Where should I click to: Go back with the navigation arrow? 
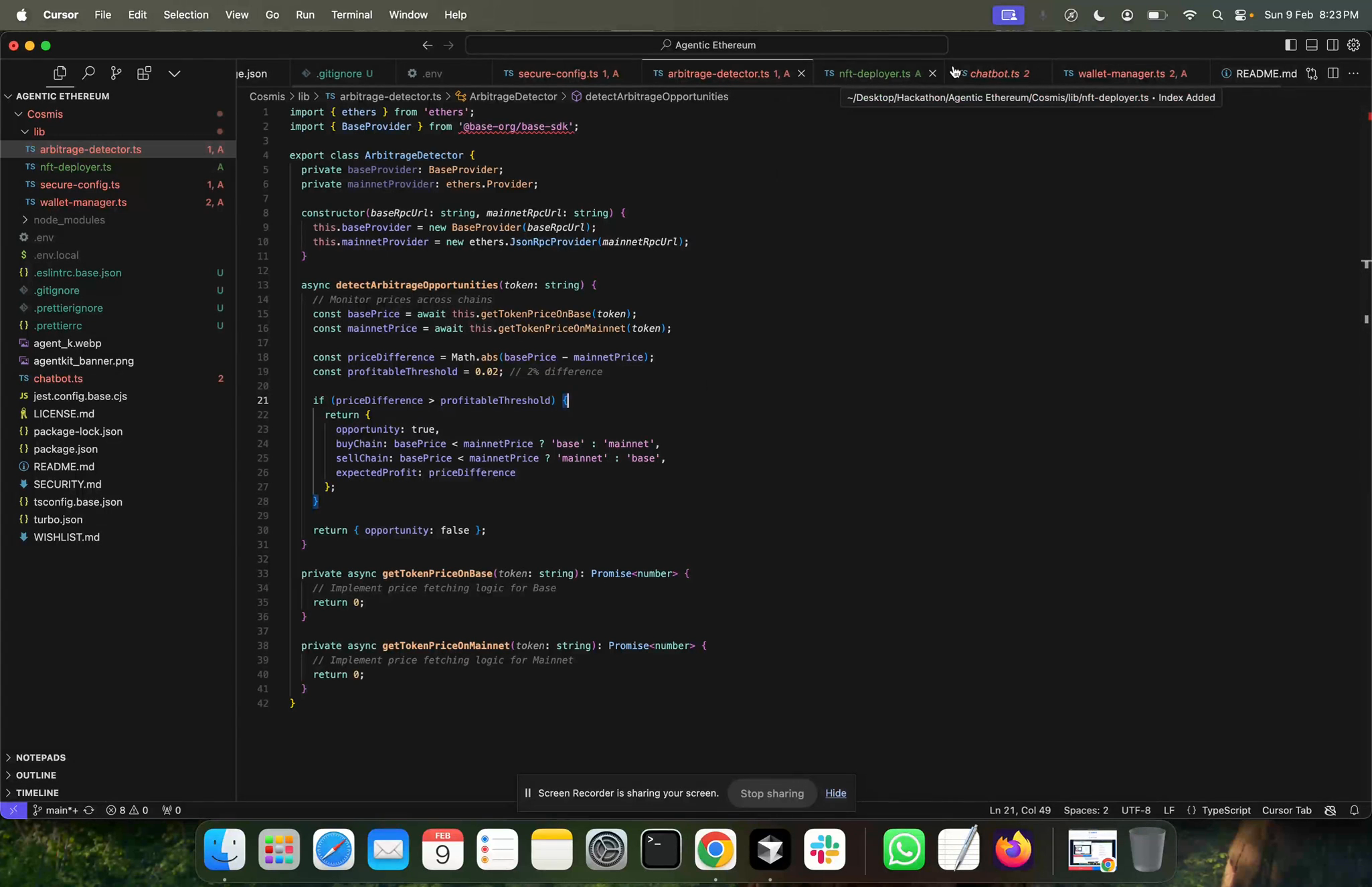click(427, 45)
